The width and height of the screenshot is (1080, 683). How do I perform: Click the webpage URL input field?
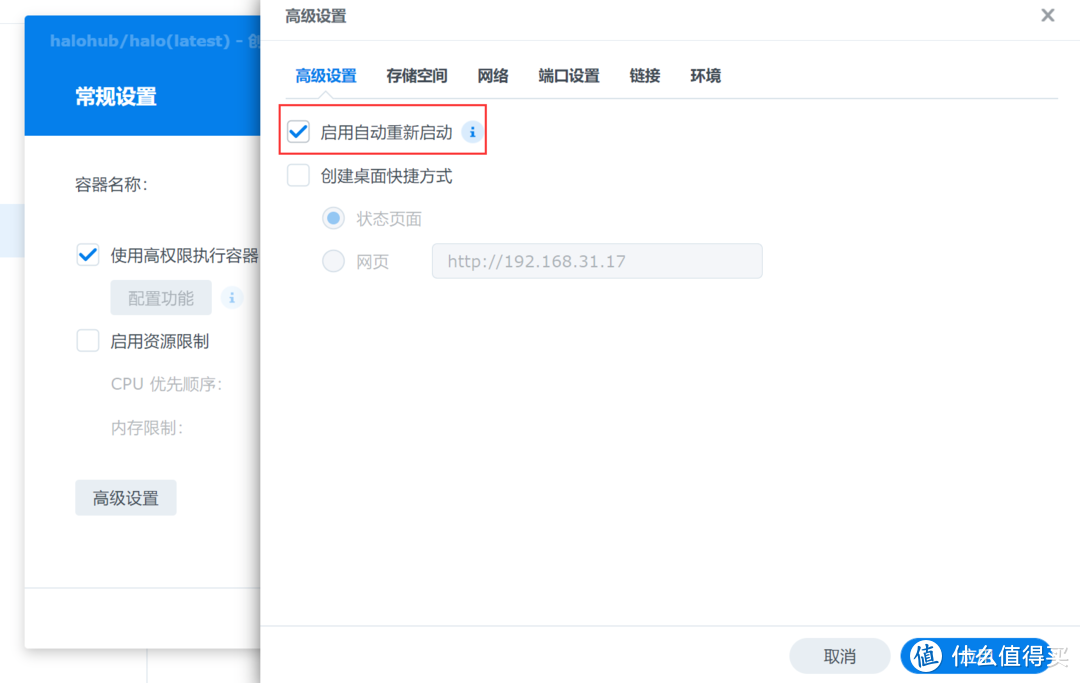tap(597, 261)
